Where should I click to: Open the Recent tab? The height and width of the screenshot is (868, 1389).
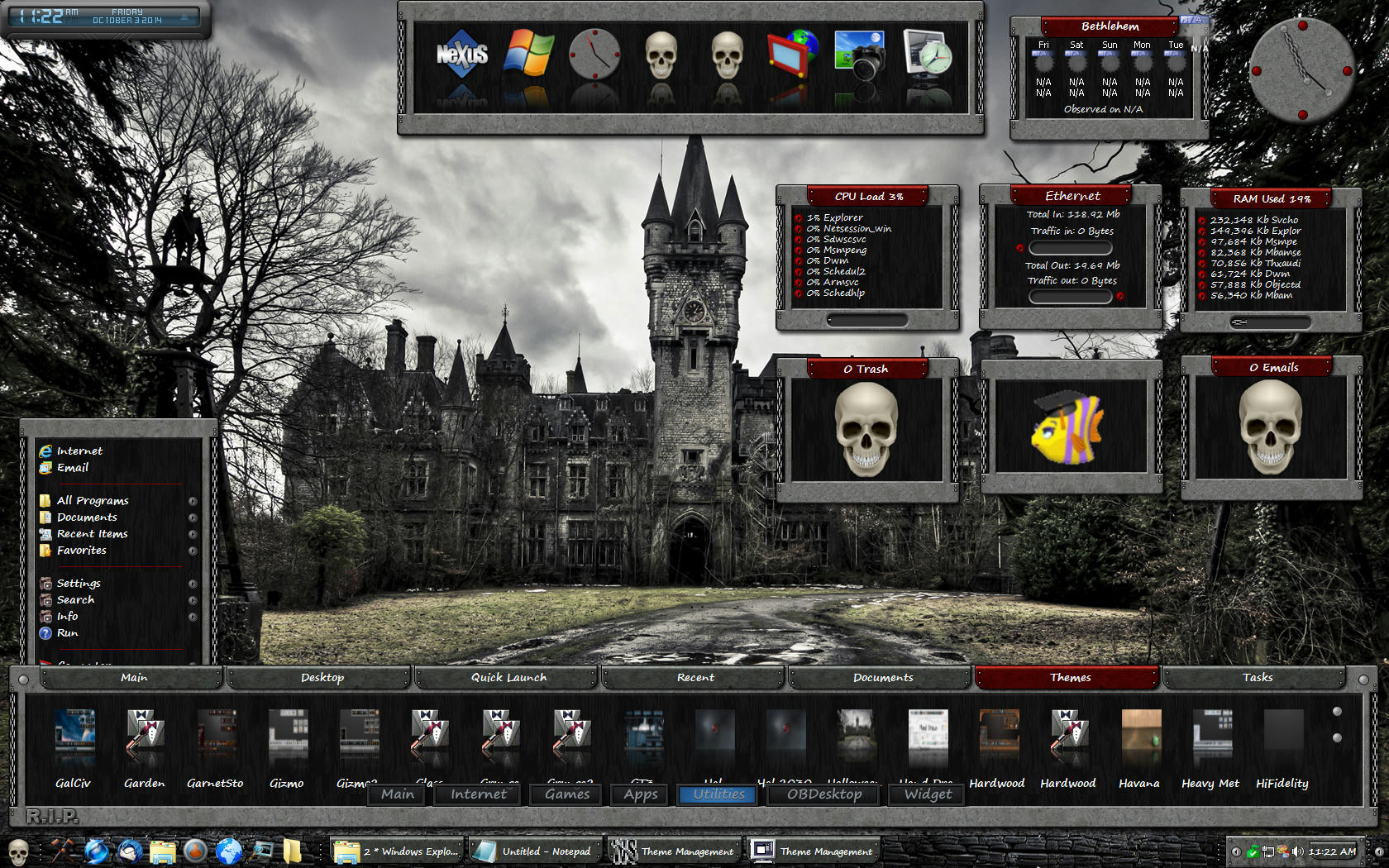point(694,677)
